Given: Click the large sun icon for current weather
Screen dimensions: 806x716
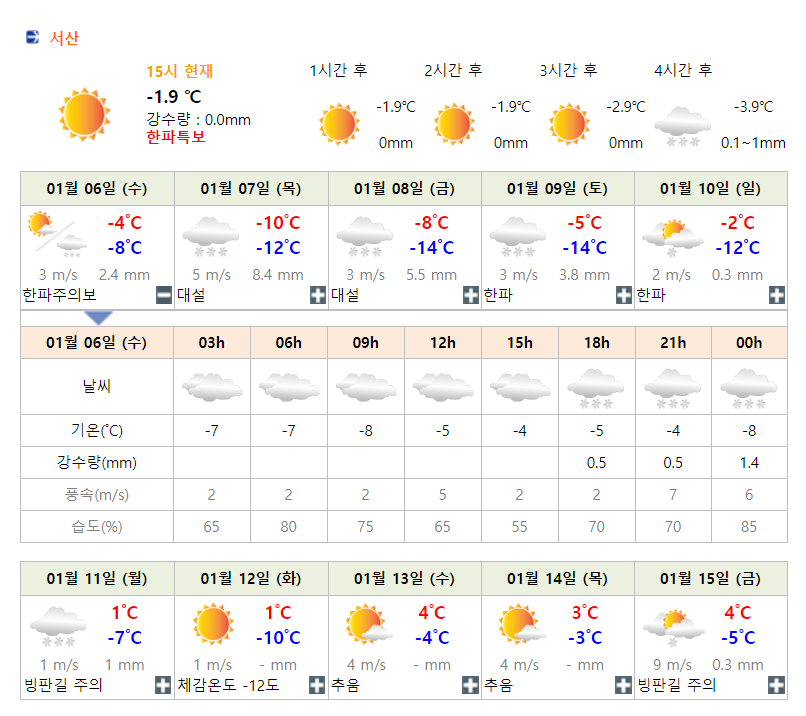Looking at the screenshot, I should coord(84,114).
